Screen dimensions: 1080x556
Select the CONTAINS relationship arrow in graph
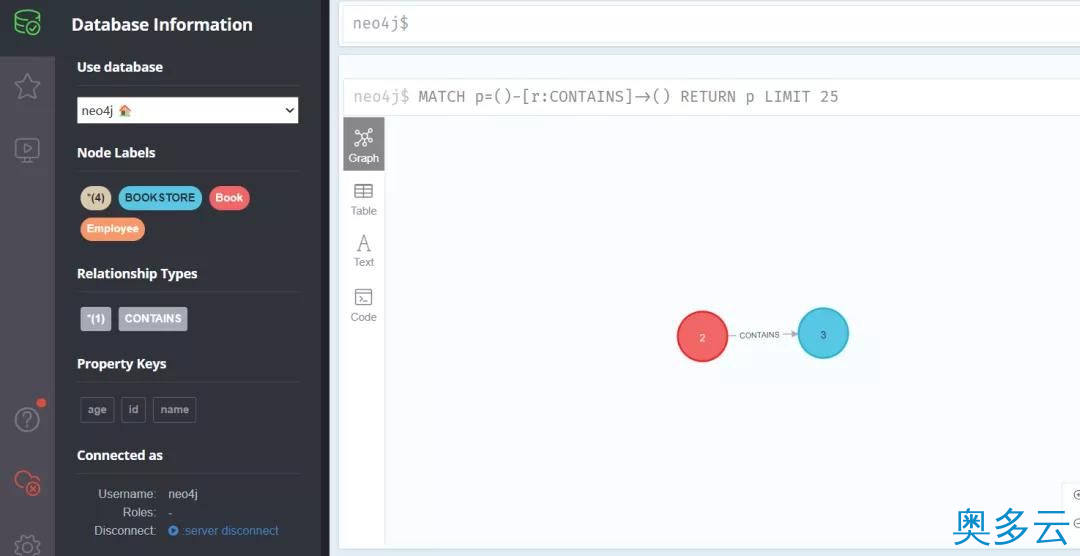762,335
